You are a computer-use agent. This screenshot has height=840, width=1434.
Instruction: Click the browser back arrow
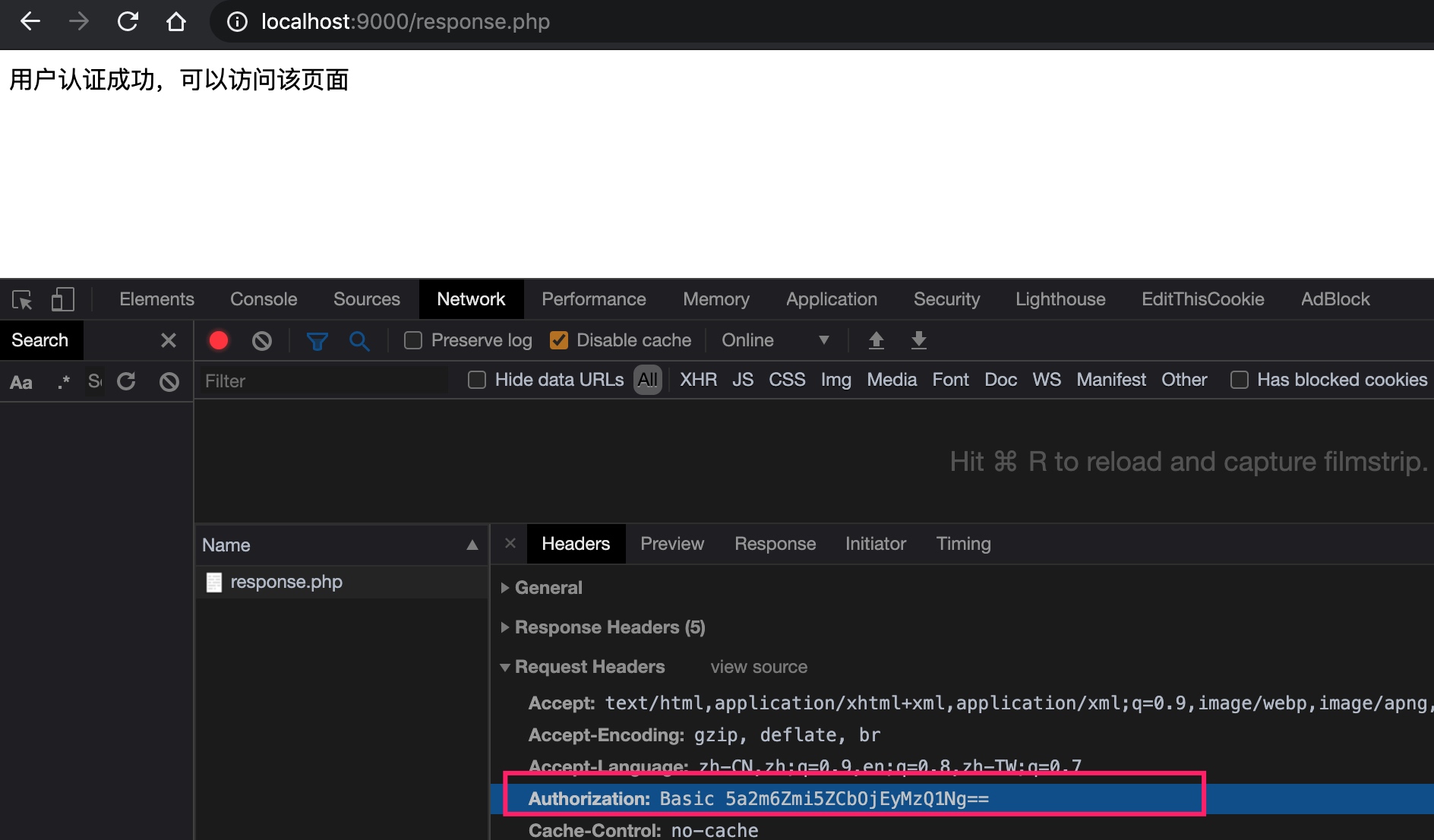pos(30,21)
